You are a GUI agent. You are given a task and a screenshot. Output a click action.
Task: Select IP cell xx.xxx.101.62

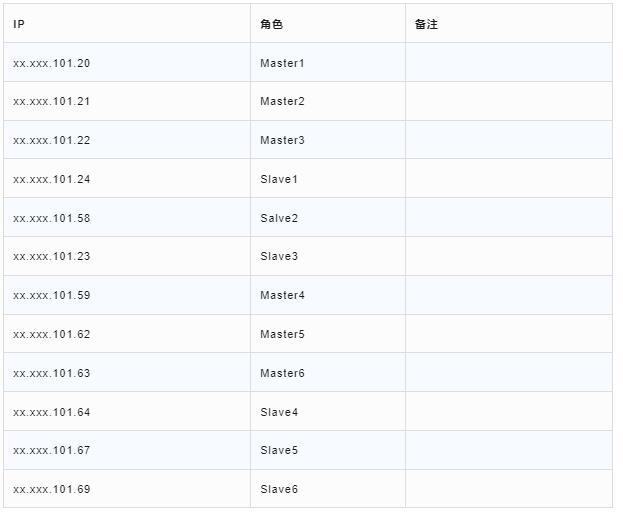[x=52, y=335]
